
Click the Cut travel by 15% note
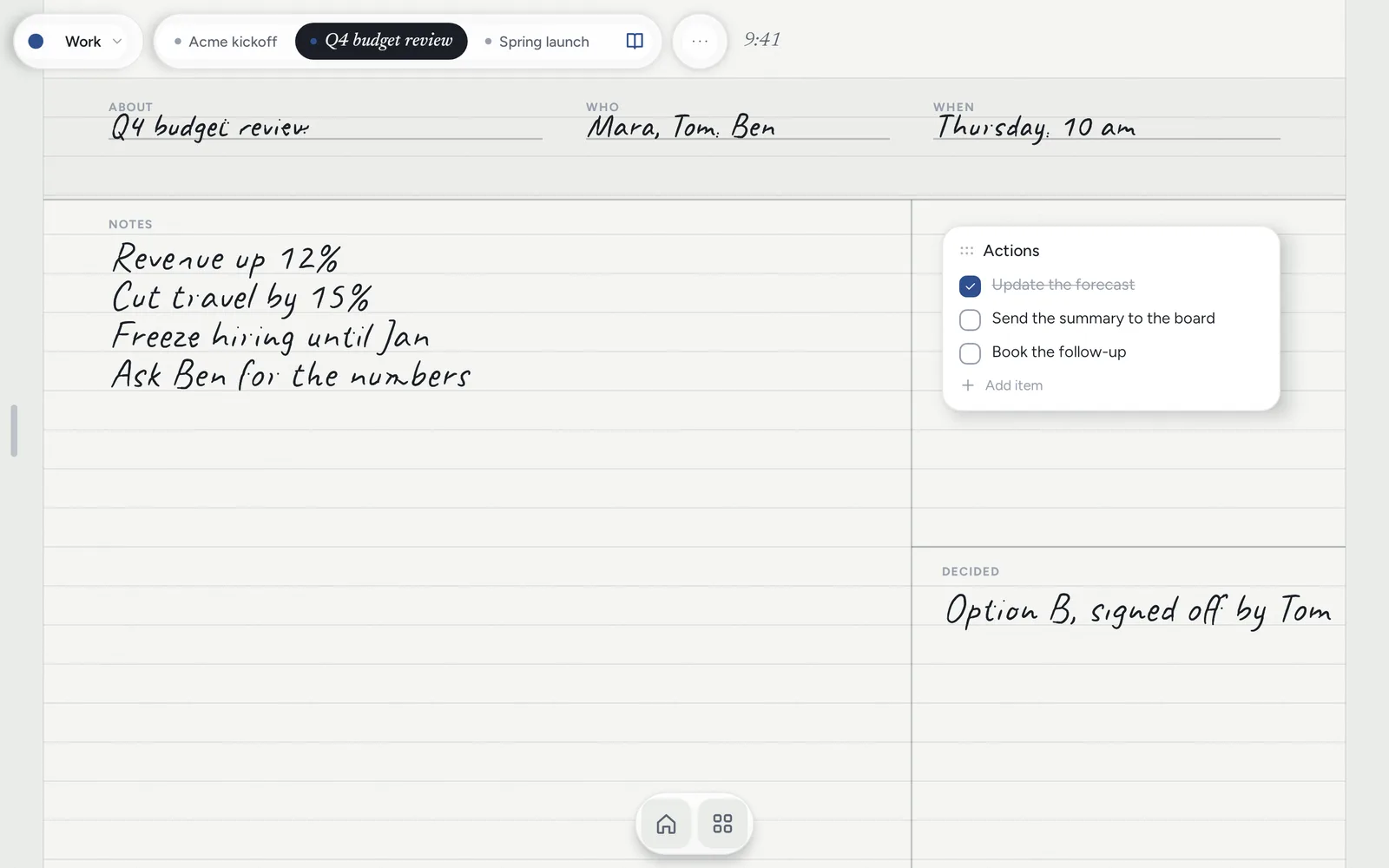click(x=241, y=298)
